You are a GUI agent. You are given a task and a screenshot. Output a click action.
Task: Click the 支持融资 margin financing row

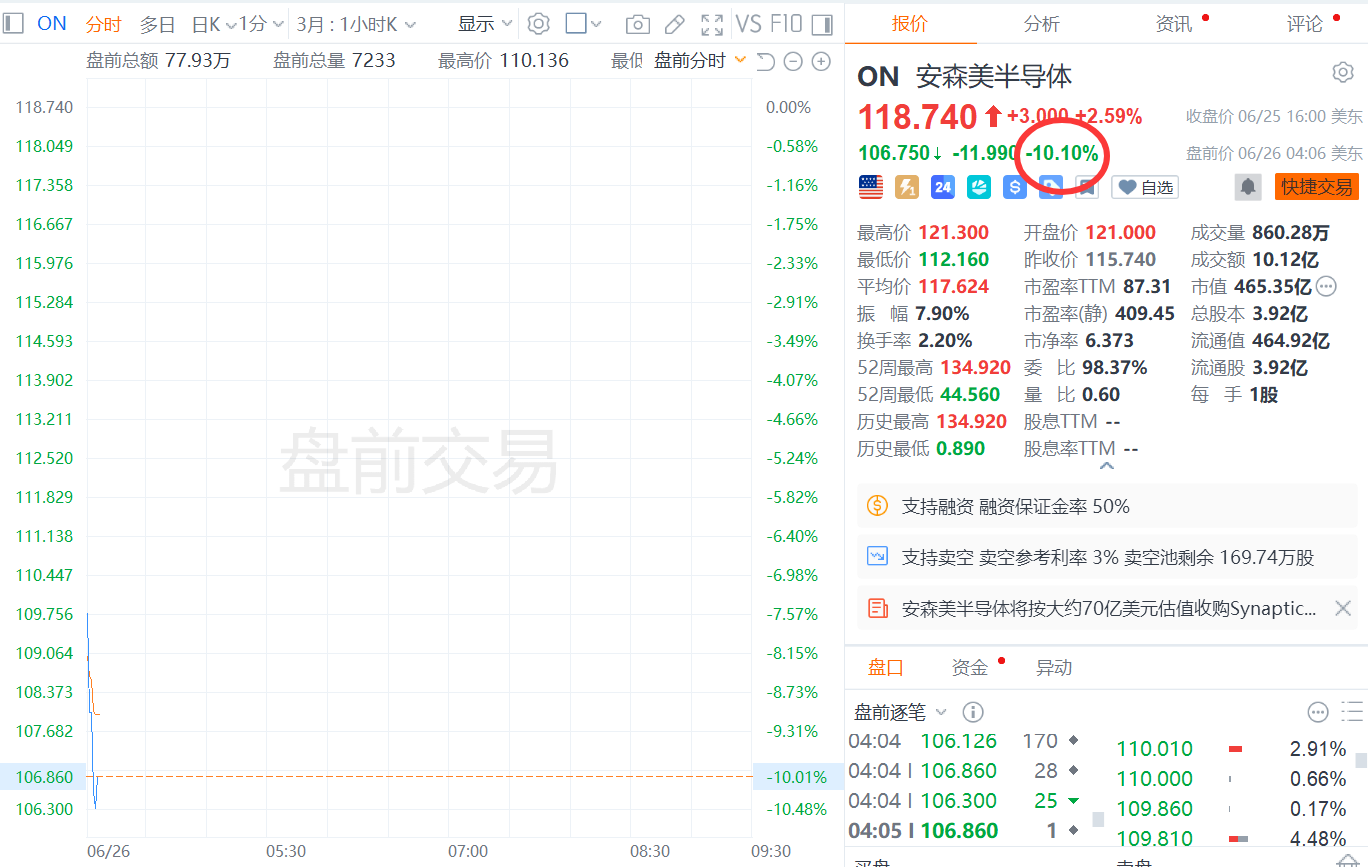tap(1107, 506)
